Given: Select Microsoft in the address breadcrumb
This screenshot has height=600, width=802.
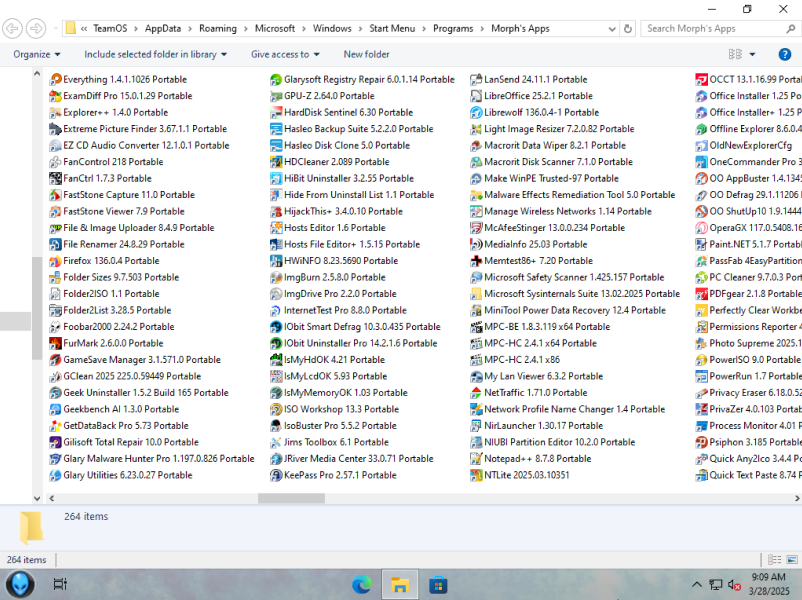Looking at the screenshot, I should 275,29.
